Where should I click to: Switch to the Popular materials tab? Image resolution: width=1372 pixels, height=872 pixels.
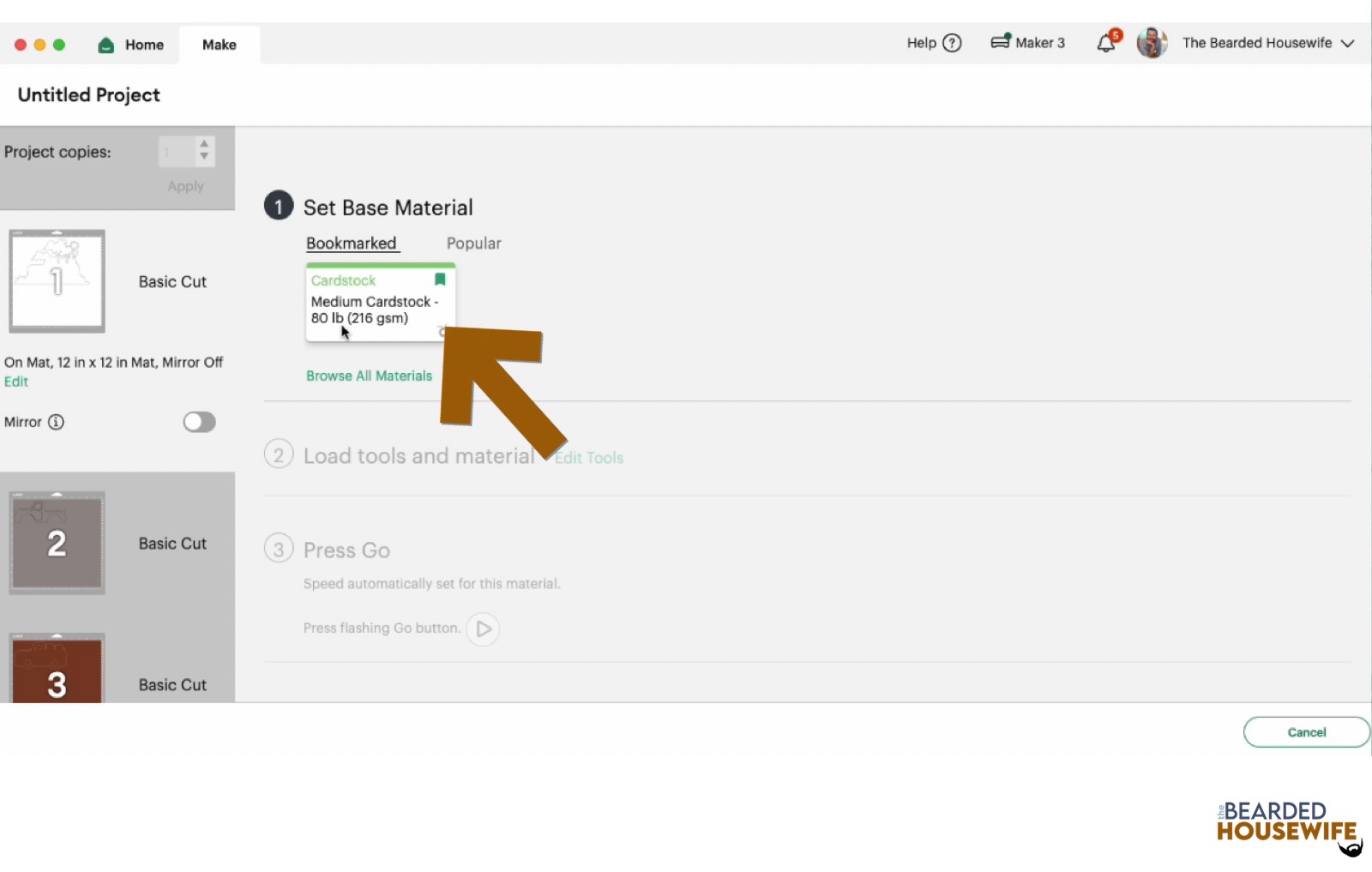coord(472,243)
